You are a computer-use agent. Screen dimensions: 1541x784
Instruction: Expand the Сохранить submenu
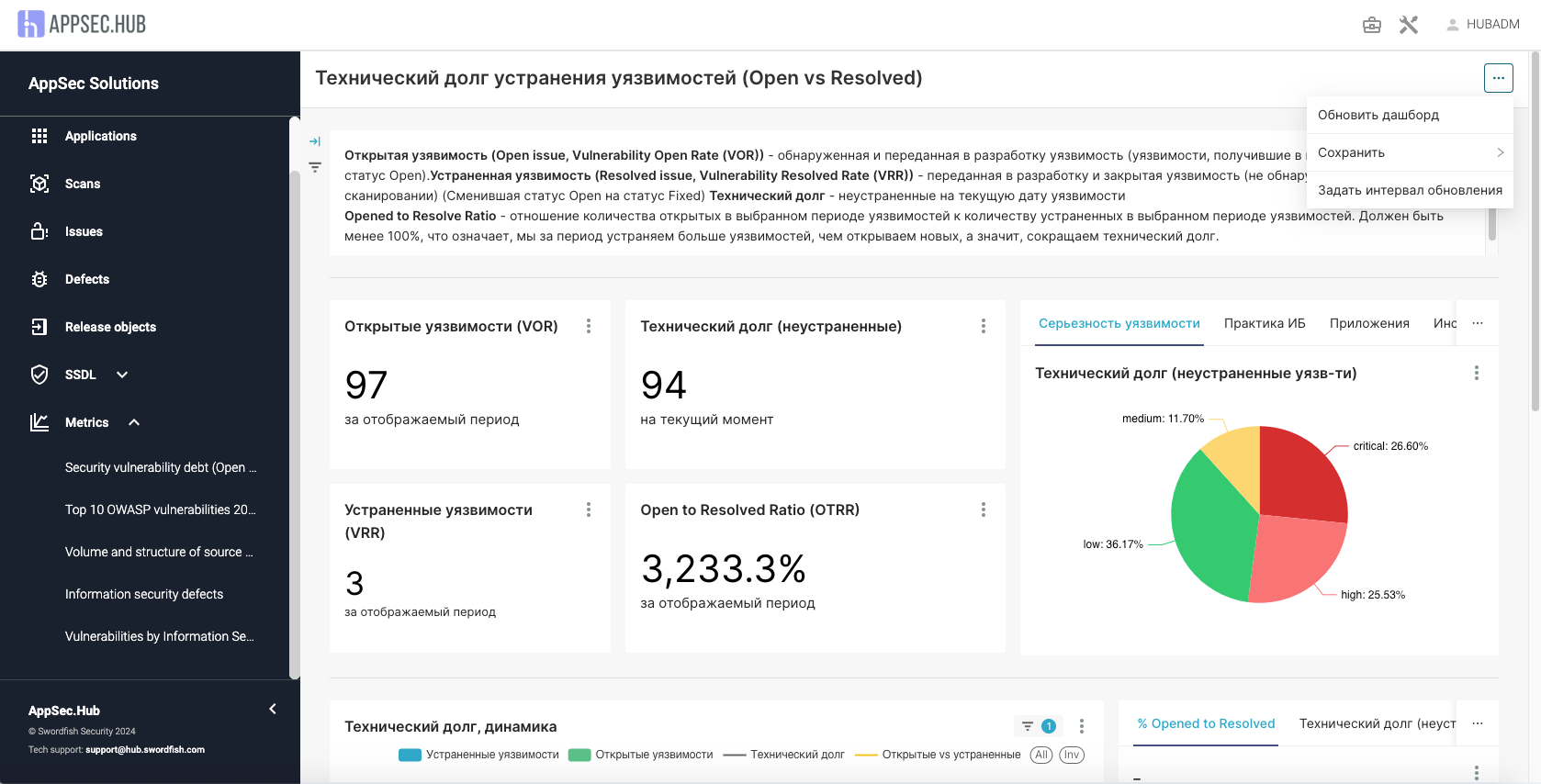tap(1410, 152)
